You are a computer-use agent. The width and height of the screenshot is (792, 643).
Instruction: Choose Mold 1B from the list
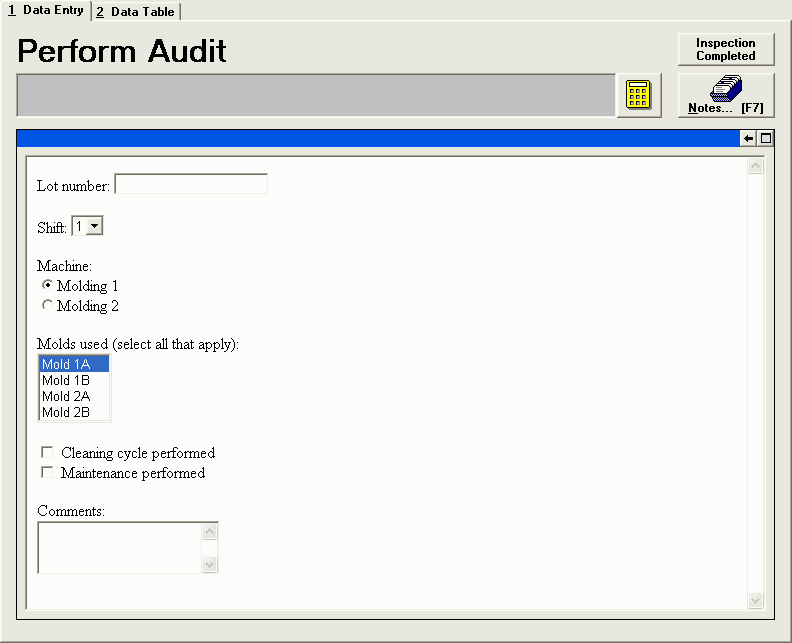coord(73,380)
